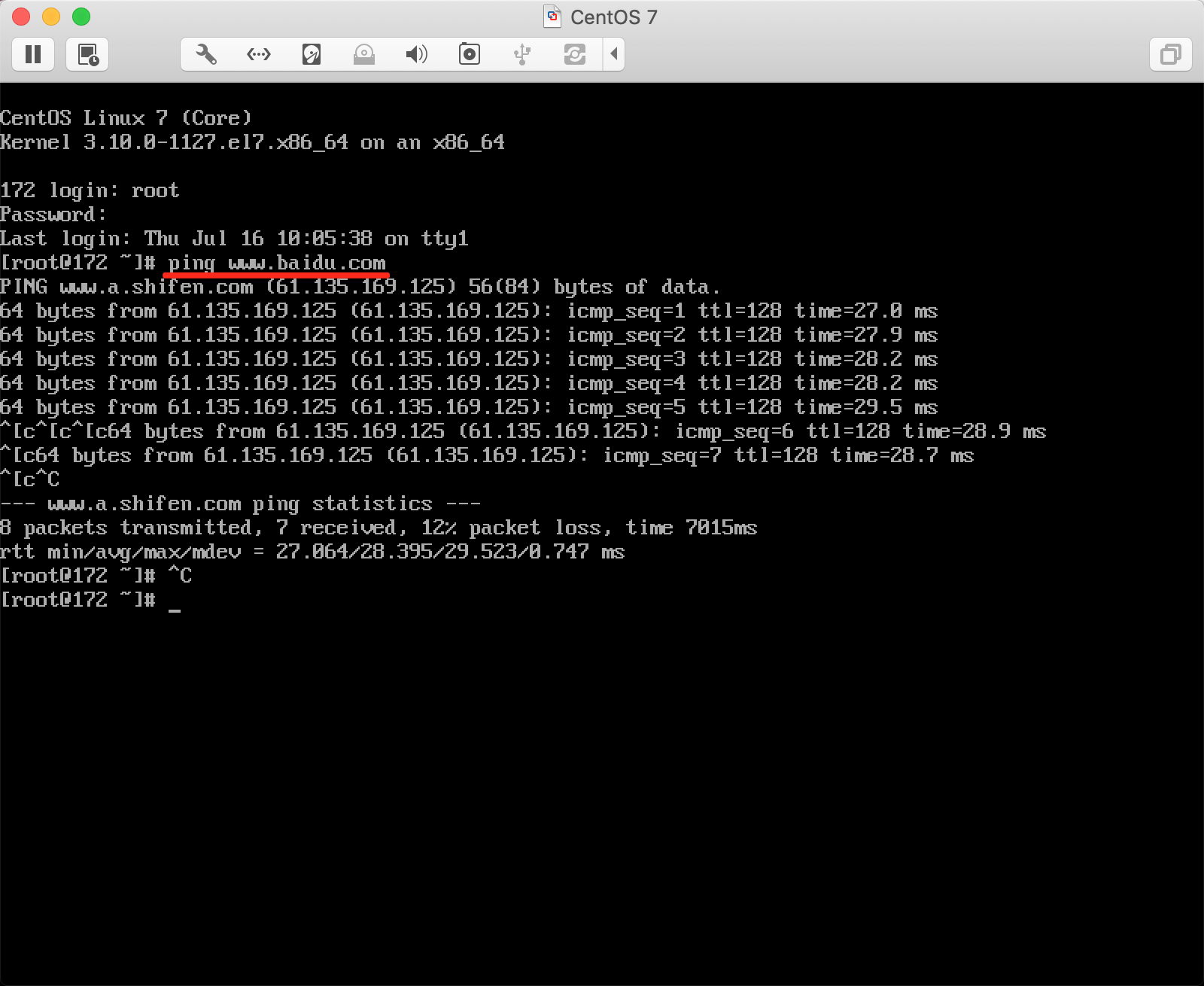Click the CentOS 7 title document icon
The width and height of the screenshot is (1204, 986).
click(553, 17)
